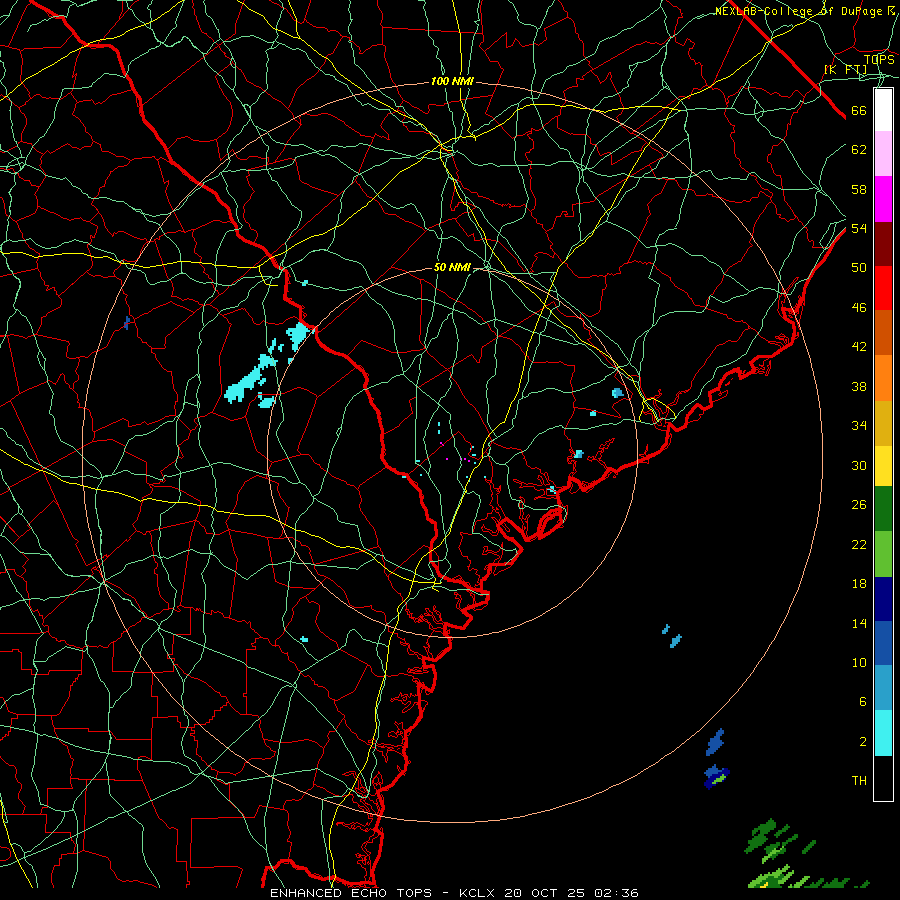
Task: Click the large elongated cyan echo cluster inland
Action: point(251,377)
